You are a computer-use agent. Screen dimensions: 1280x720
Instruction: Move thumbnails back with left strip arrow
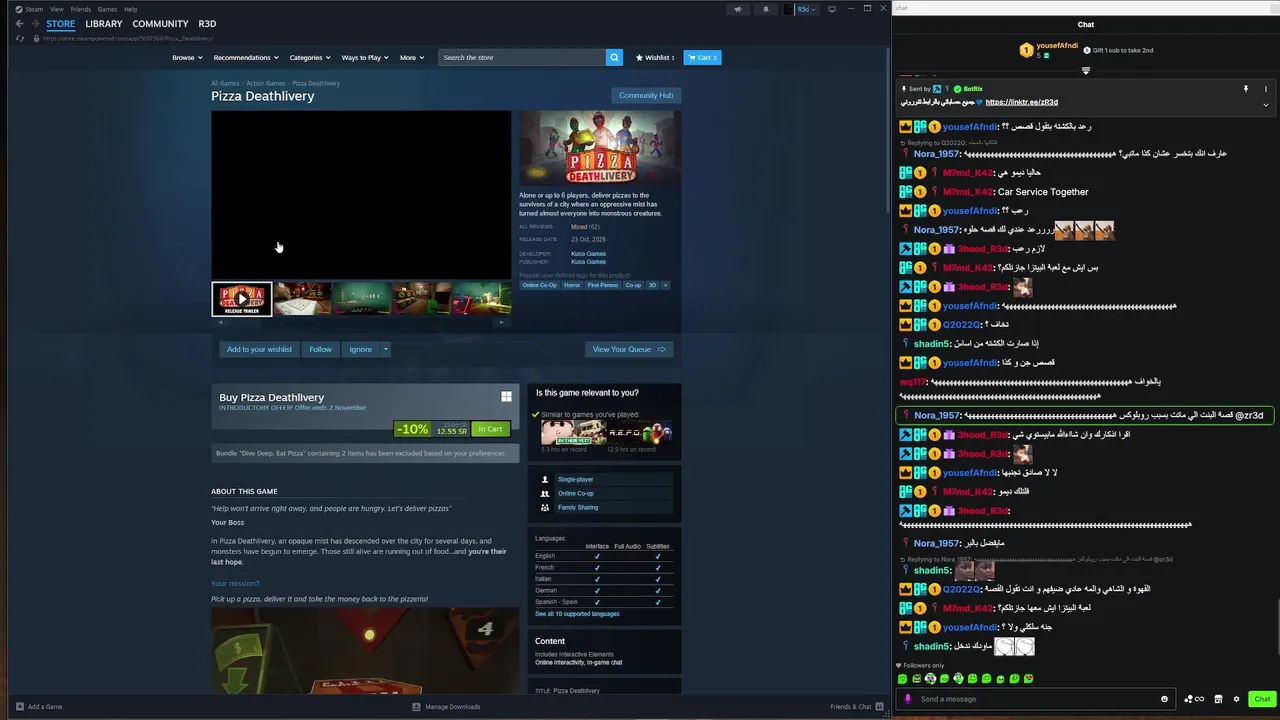pyautogui.click(x=220, y=322)
